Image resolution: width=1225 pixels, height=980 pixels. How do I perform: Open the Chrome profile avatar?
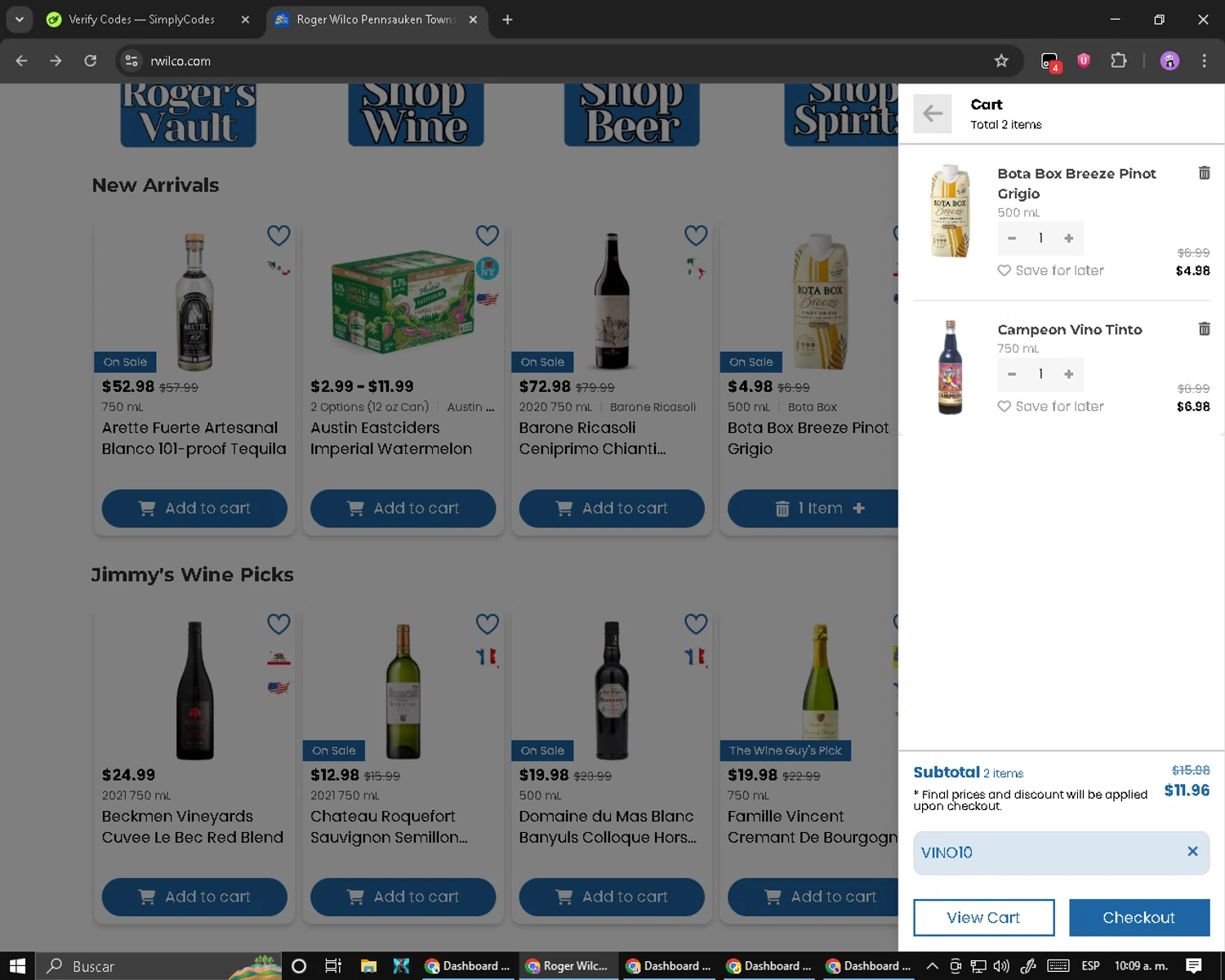pyautogui.click(x=1169, y=60)
